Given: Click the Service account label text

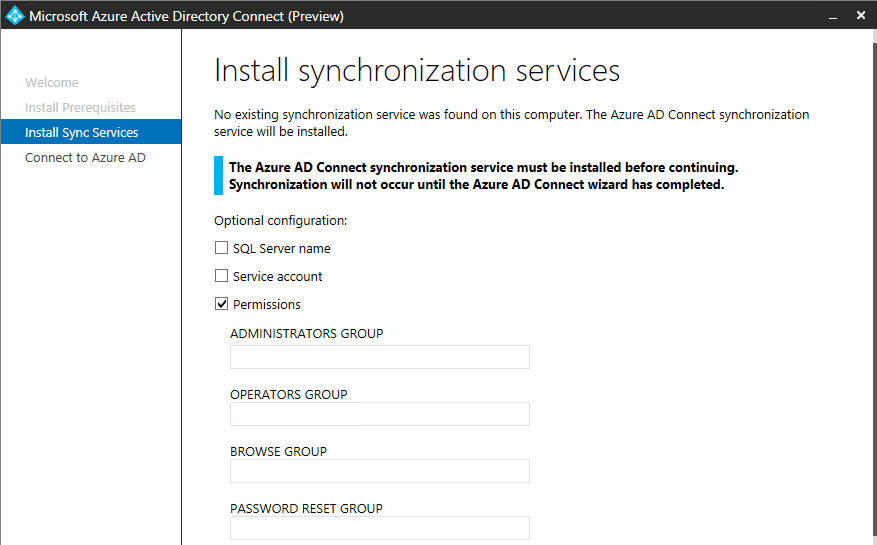Looking at the screenshot, I should [277, 276].
